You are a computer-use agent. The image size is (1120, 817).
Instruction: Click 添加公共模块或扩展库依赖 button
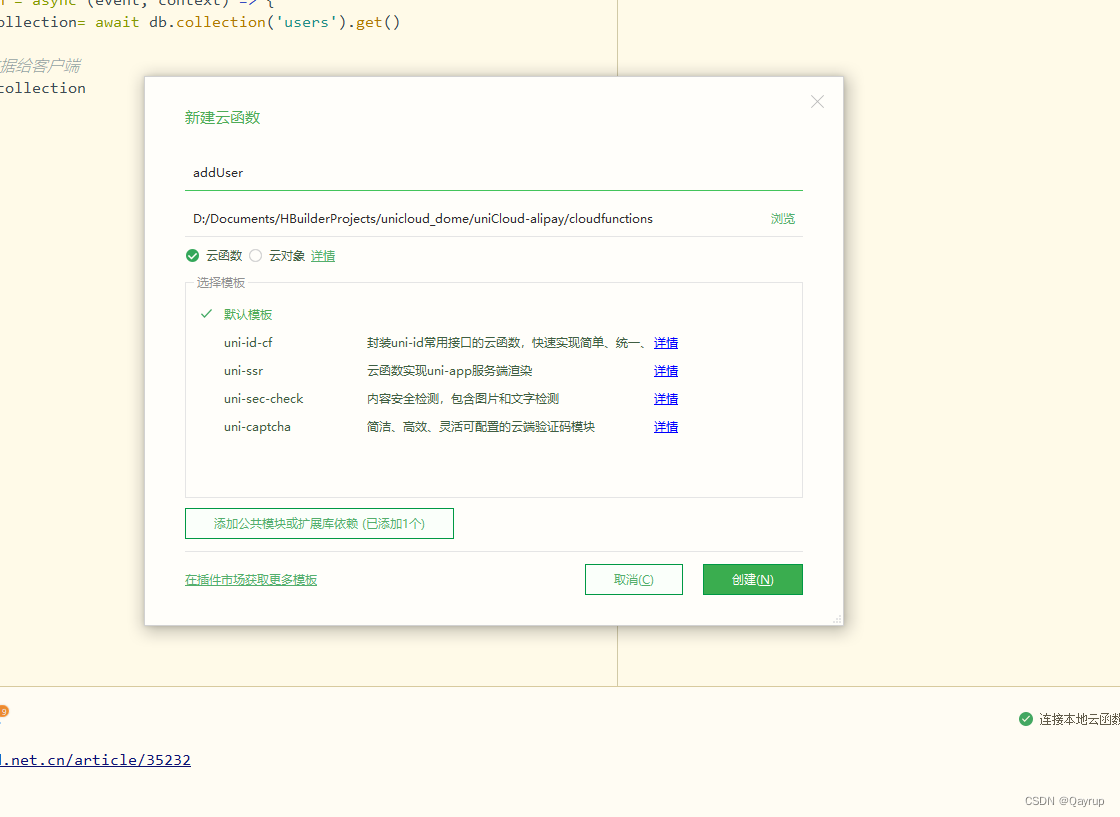click(x=319, y=523)
